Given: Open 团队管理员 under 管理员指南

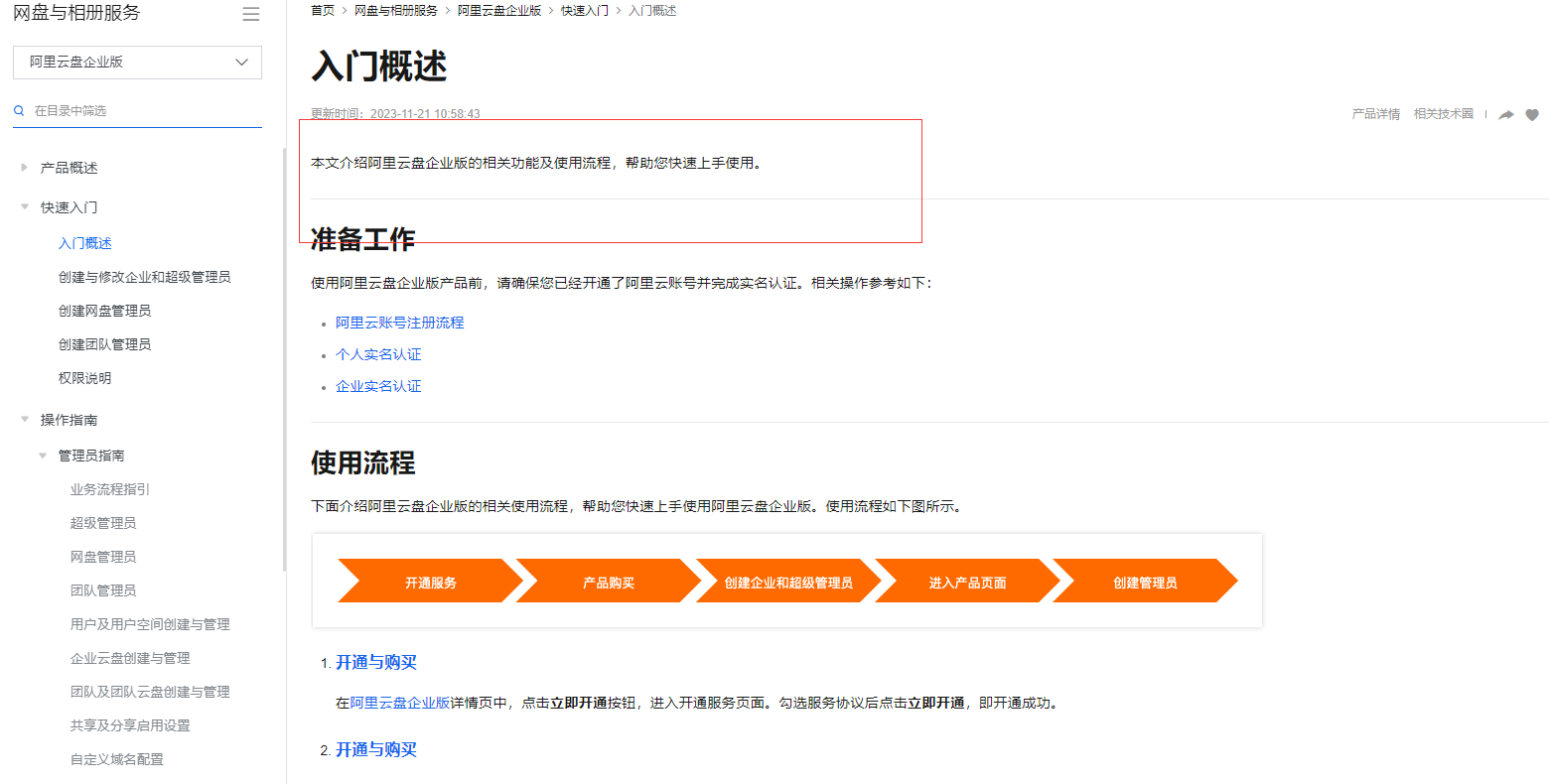Looking at the screenshot, I should (x=103, y=590).
